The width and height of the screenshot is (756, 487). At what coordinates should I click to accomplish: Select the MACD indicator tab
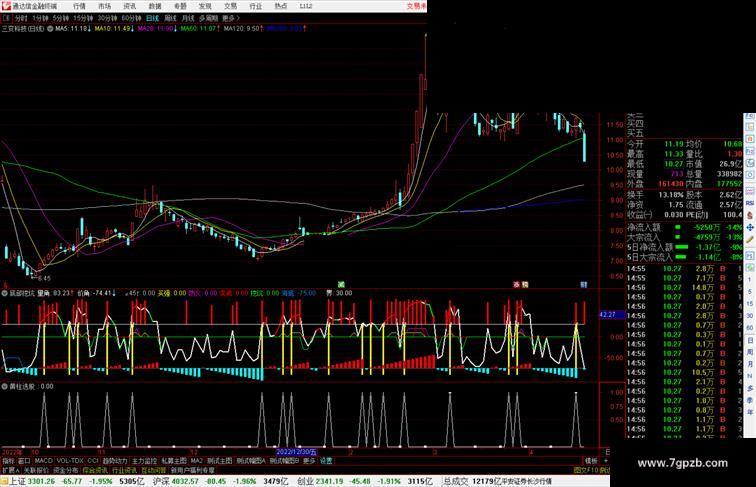pos(43,460)
